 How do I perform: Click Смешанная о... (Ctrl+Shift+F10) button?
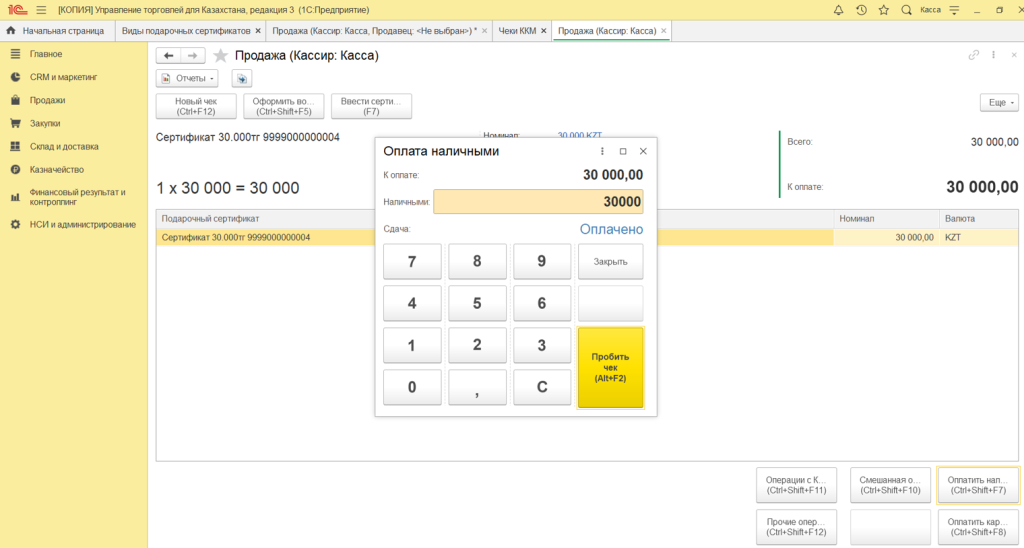coord(890,485)
